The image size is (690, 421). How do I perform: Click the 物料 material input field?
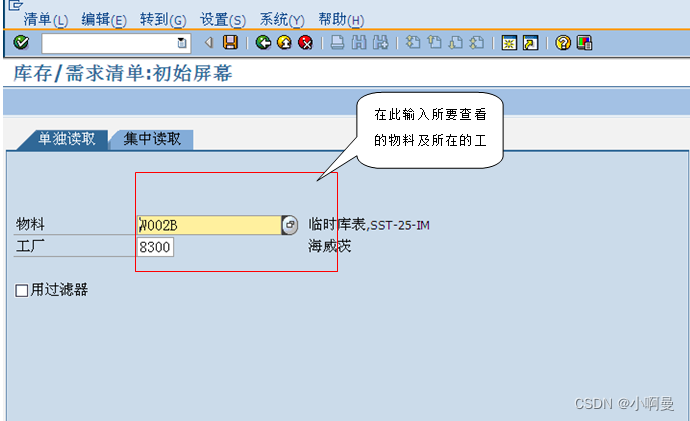point(209,225)
